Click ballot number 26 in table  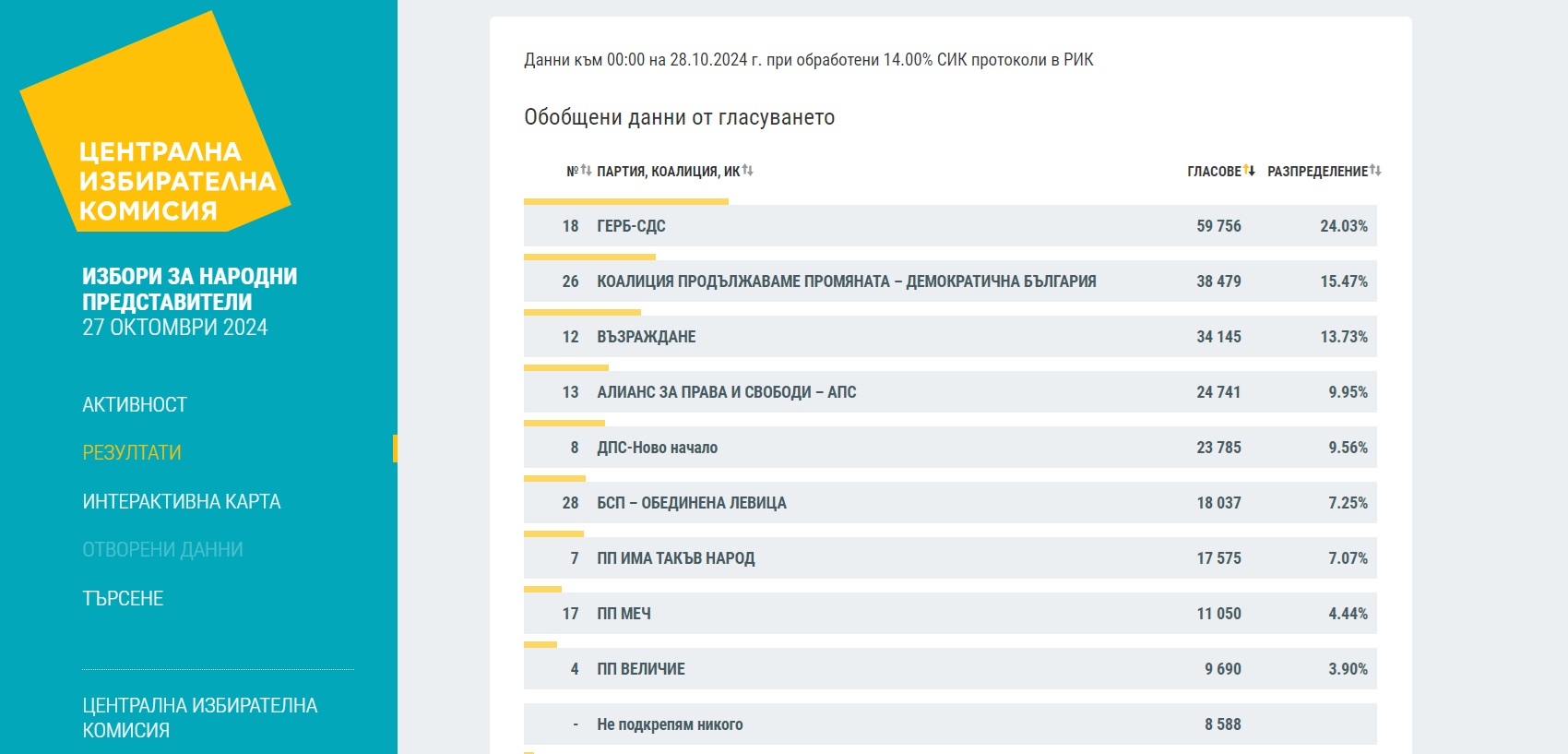tap(570, 281)
